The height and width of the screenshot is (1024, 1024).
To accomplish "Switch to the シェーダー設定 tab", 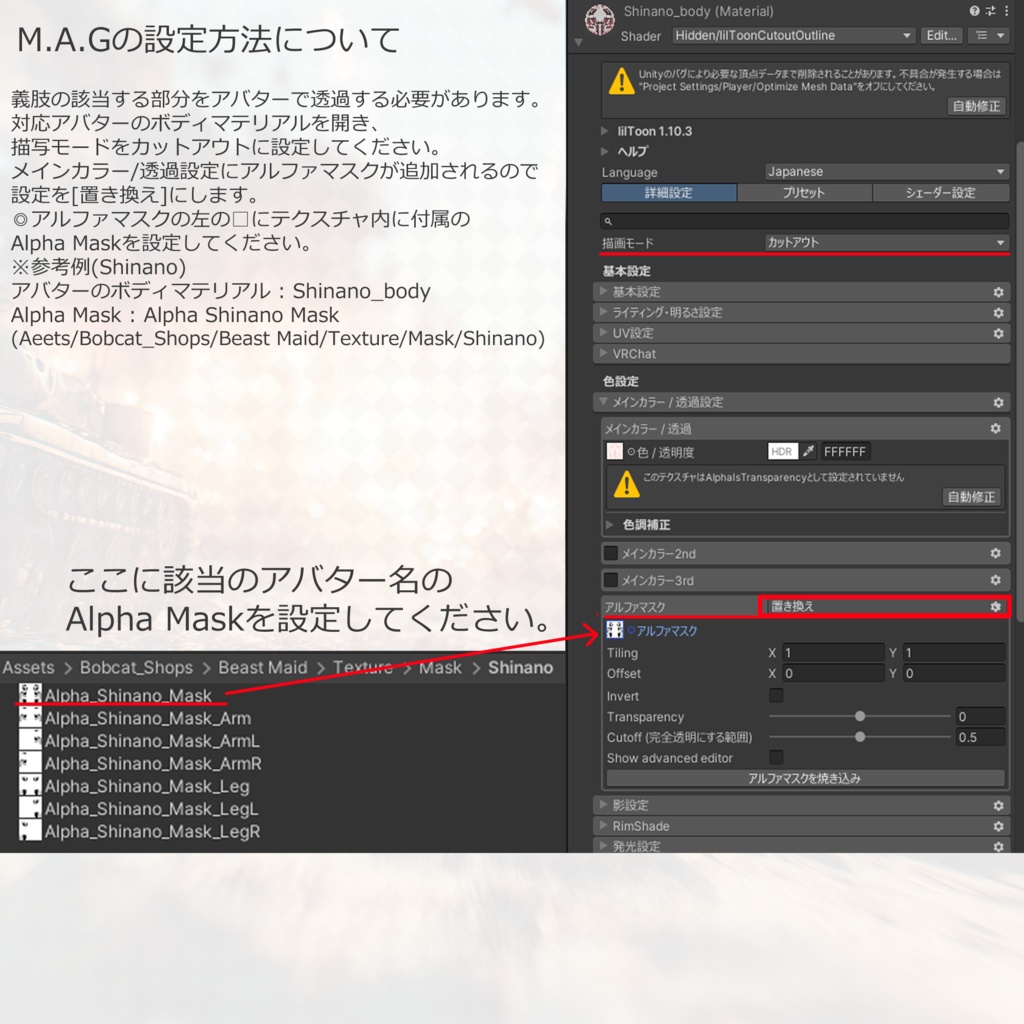I will point(940,192).
